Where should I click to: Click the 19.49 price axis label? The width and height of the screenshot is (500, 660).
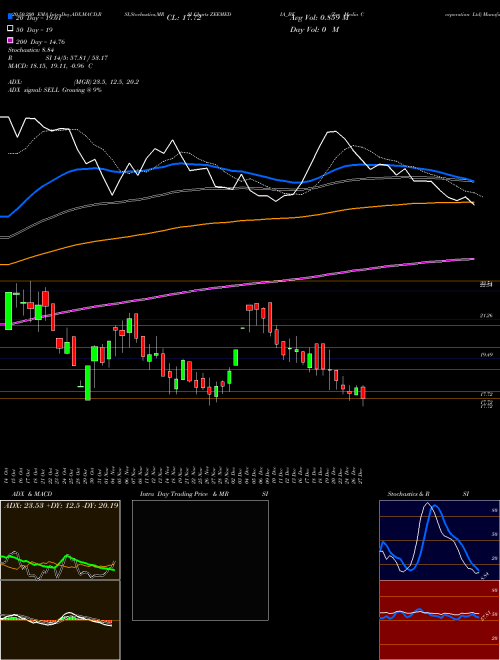point(486,355)
